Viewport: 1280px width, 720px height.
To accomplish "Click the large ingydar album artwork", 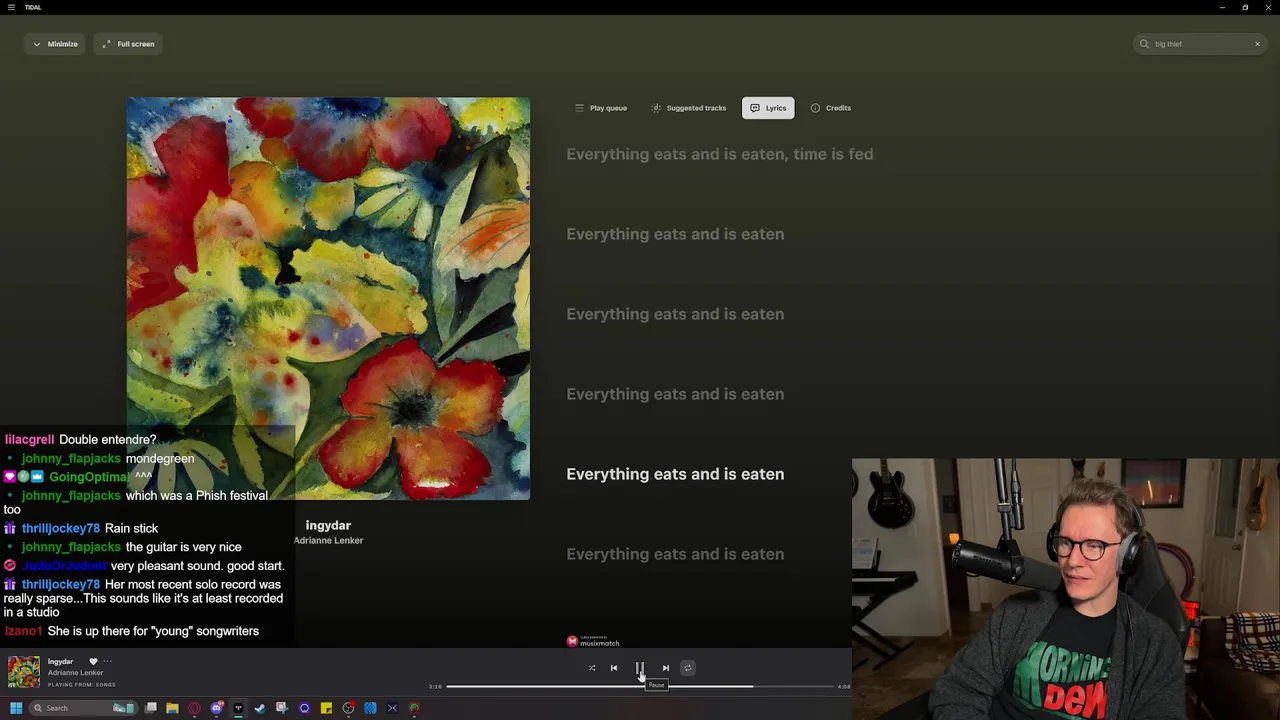I will 328,298.
